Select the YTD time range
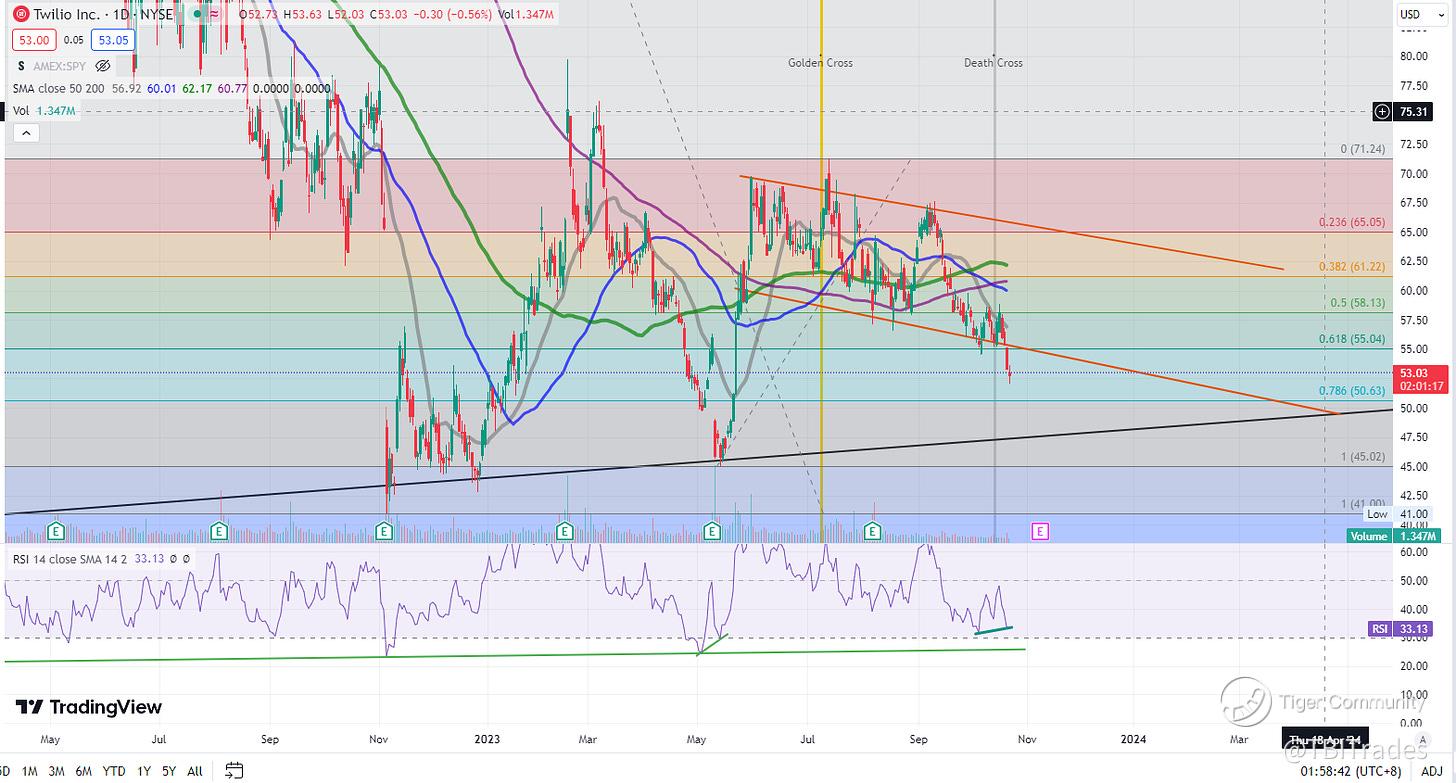 pos(114,771)
